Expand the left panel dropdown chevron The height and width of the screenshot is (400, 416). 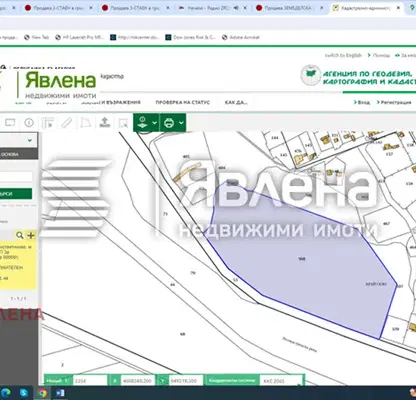click(30, 140)
